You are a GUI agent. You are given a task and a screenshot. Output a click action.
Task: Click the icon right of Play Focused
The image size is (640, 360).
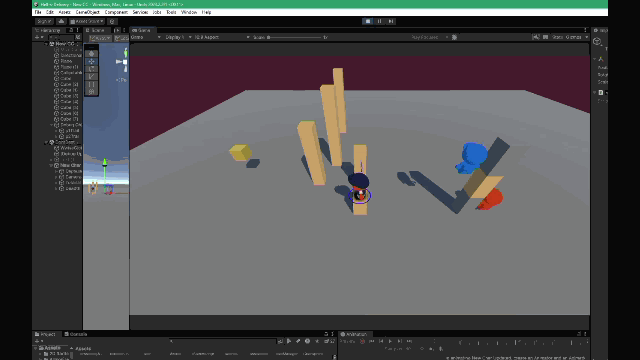pyautogui.click(x=454, y=37)
